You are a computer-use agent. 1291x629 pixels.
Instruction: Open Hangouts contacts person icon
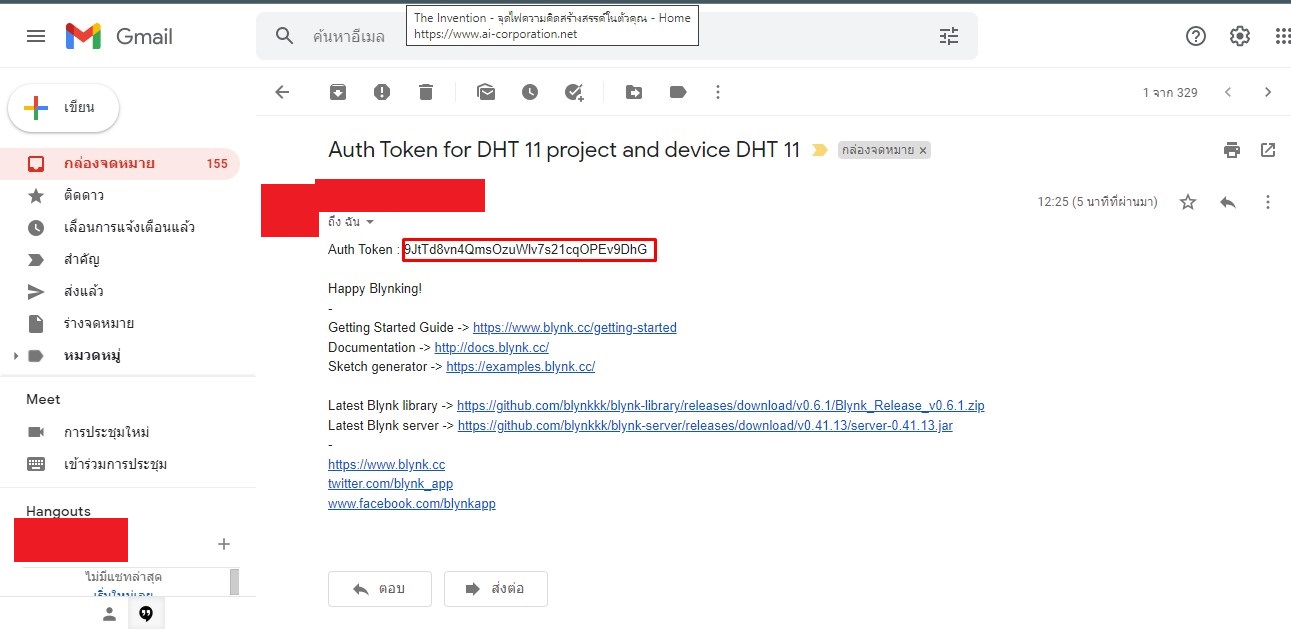[110, 614]
